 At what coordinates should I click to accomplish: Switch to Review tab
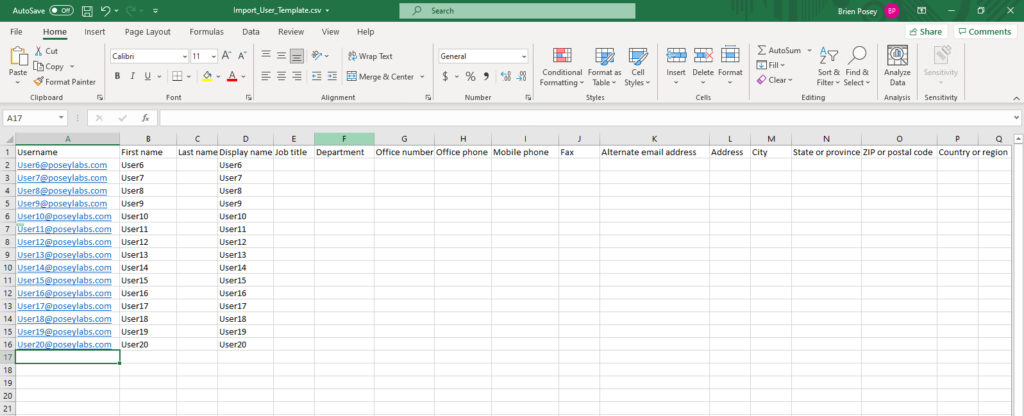click(x=291, y=31)
